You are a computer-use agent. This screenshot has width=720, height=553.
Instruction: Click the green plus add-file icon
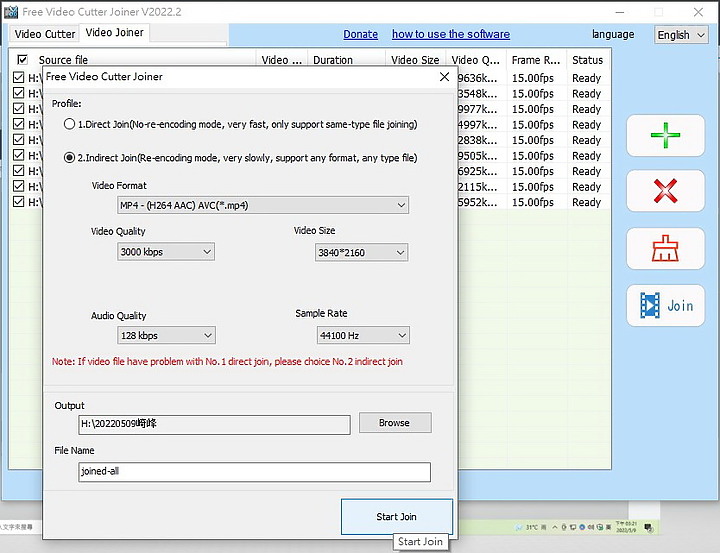pos(665,135)
